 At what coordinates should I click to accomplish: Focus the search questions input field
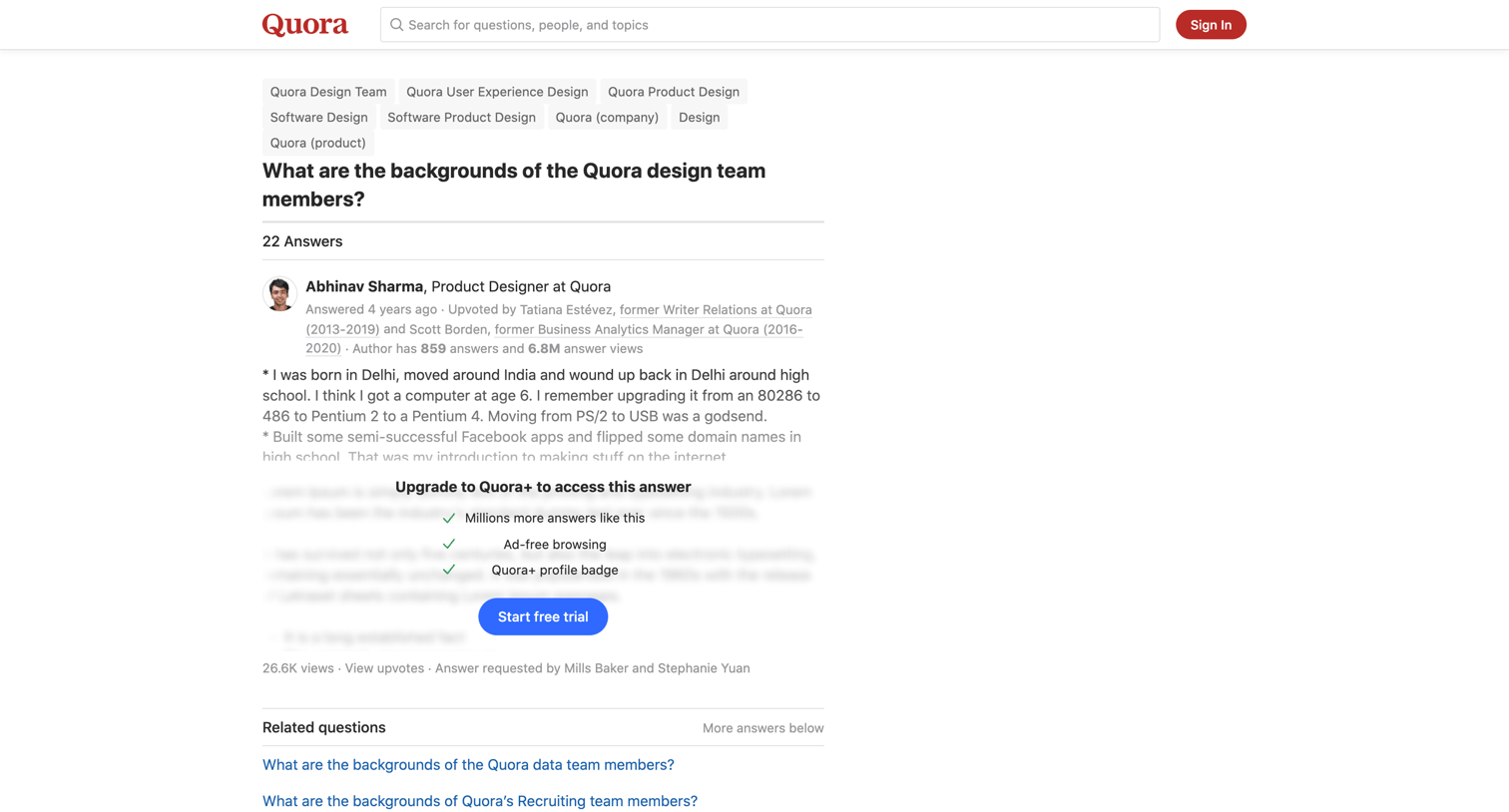pyautogui.click(x=769, y=25)
